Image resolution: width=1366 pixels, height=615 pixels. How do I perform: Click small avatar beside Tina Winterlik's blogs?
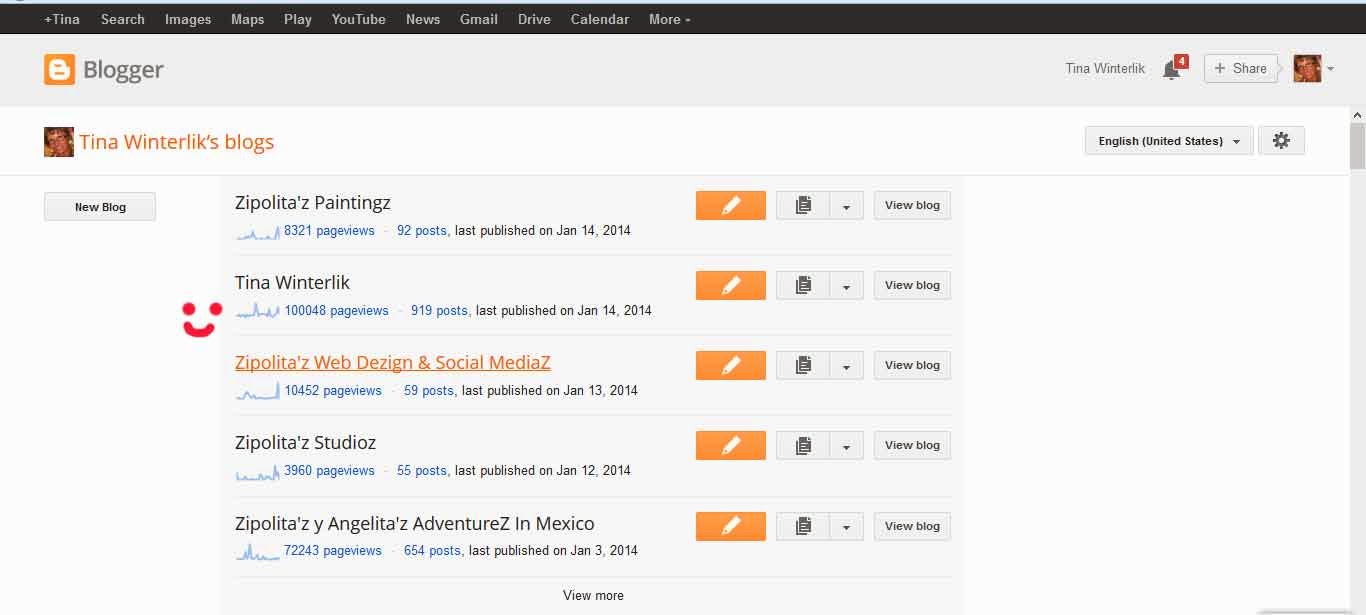point(59,142)
